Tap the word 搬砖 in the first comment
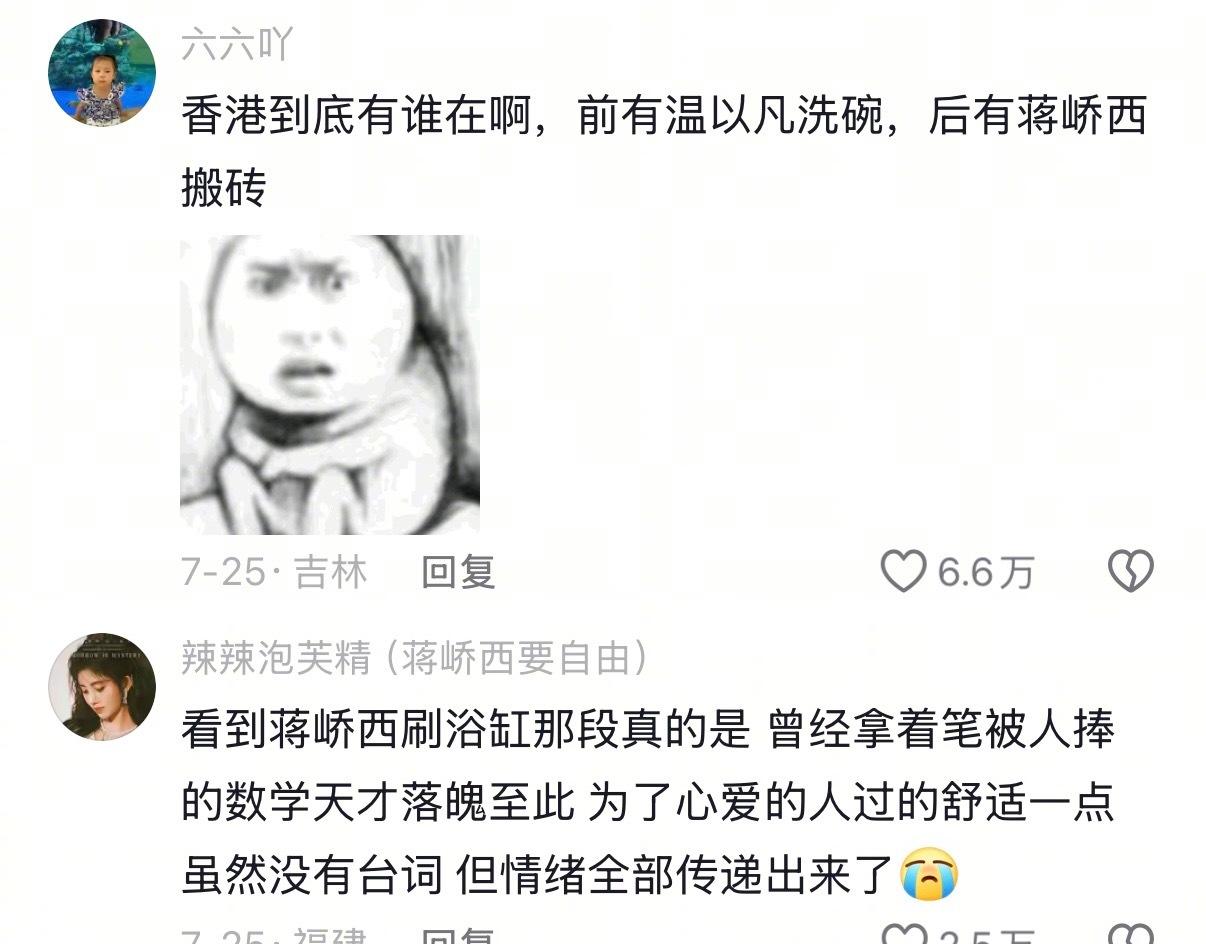 [x=223, y=186]
